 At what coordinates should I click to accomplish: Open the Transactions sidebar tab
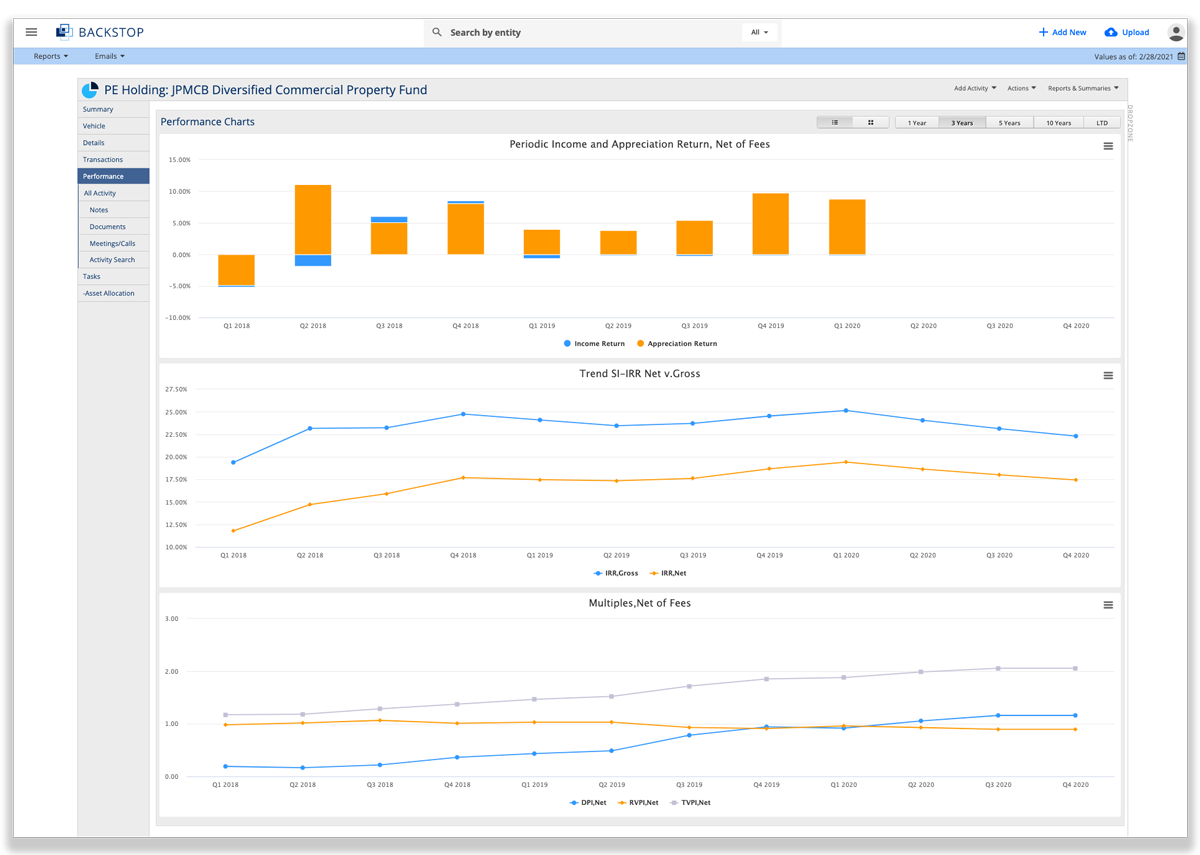(113, 159)
